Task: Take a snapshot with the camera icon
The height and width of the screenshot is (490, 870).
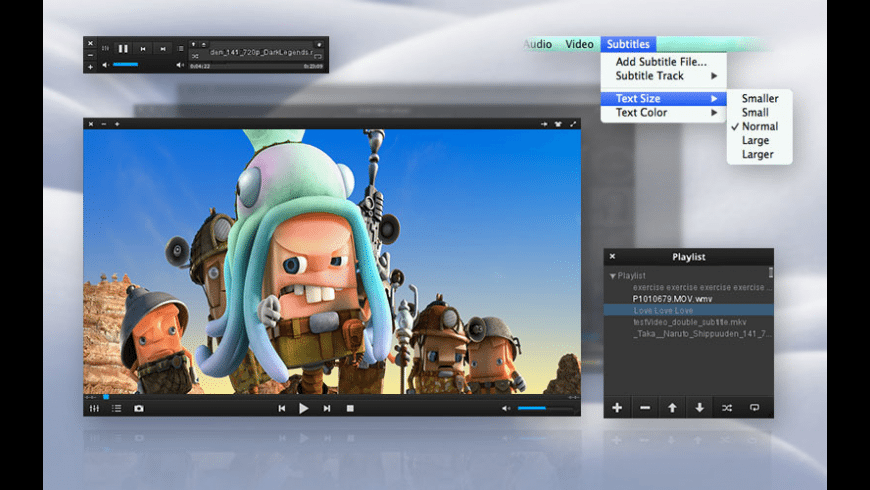Action: [x=139, y=408]
